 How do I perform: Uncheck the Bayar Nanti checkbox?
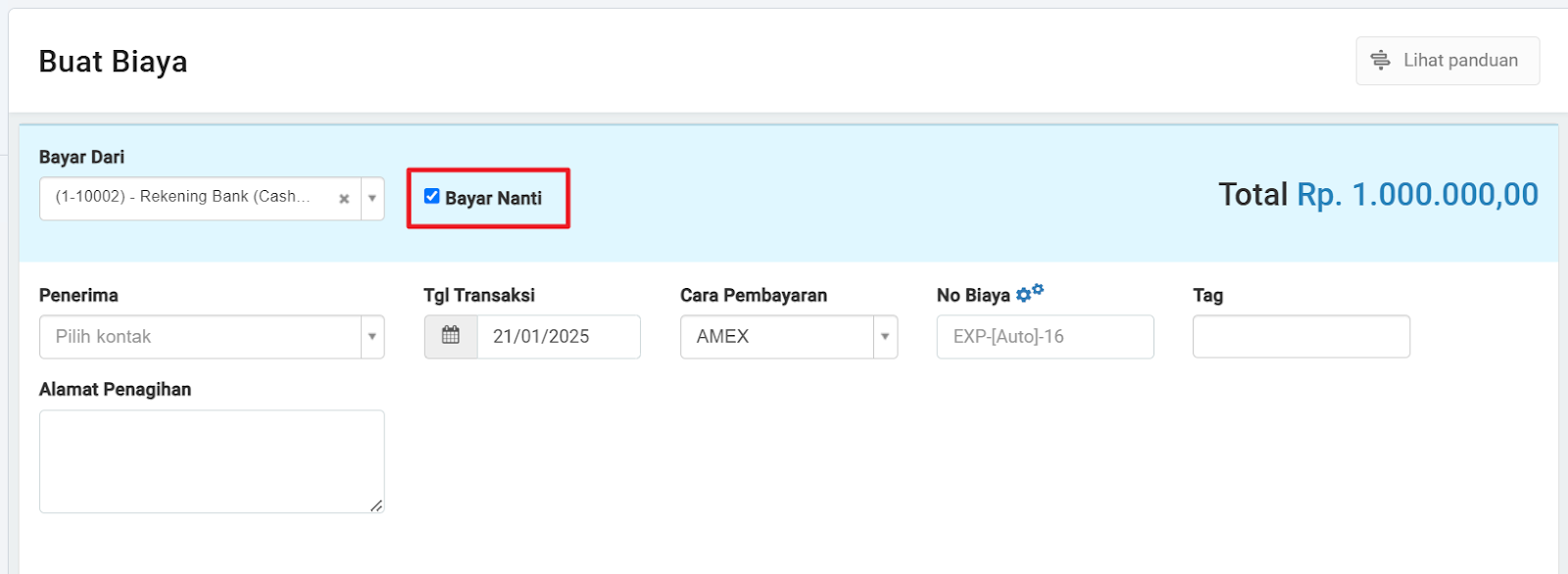(x=431, y=196)
